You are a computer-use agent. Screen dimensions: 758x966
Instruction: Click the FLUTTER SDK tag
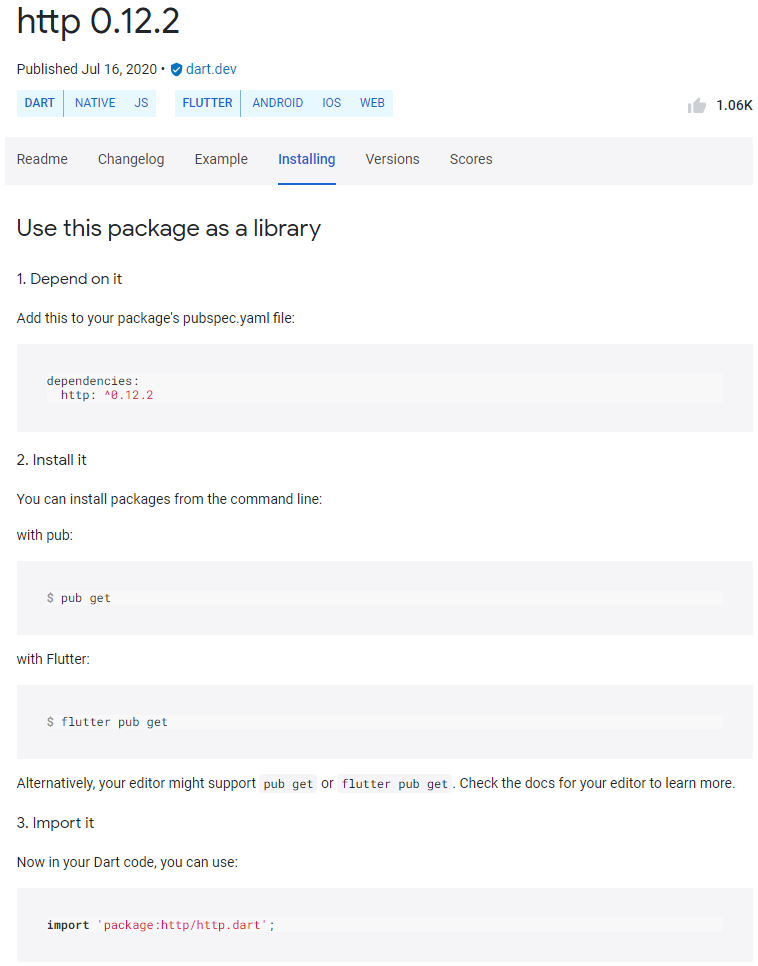click(x=207, y=103)
